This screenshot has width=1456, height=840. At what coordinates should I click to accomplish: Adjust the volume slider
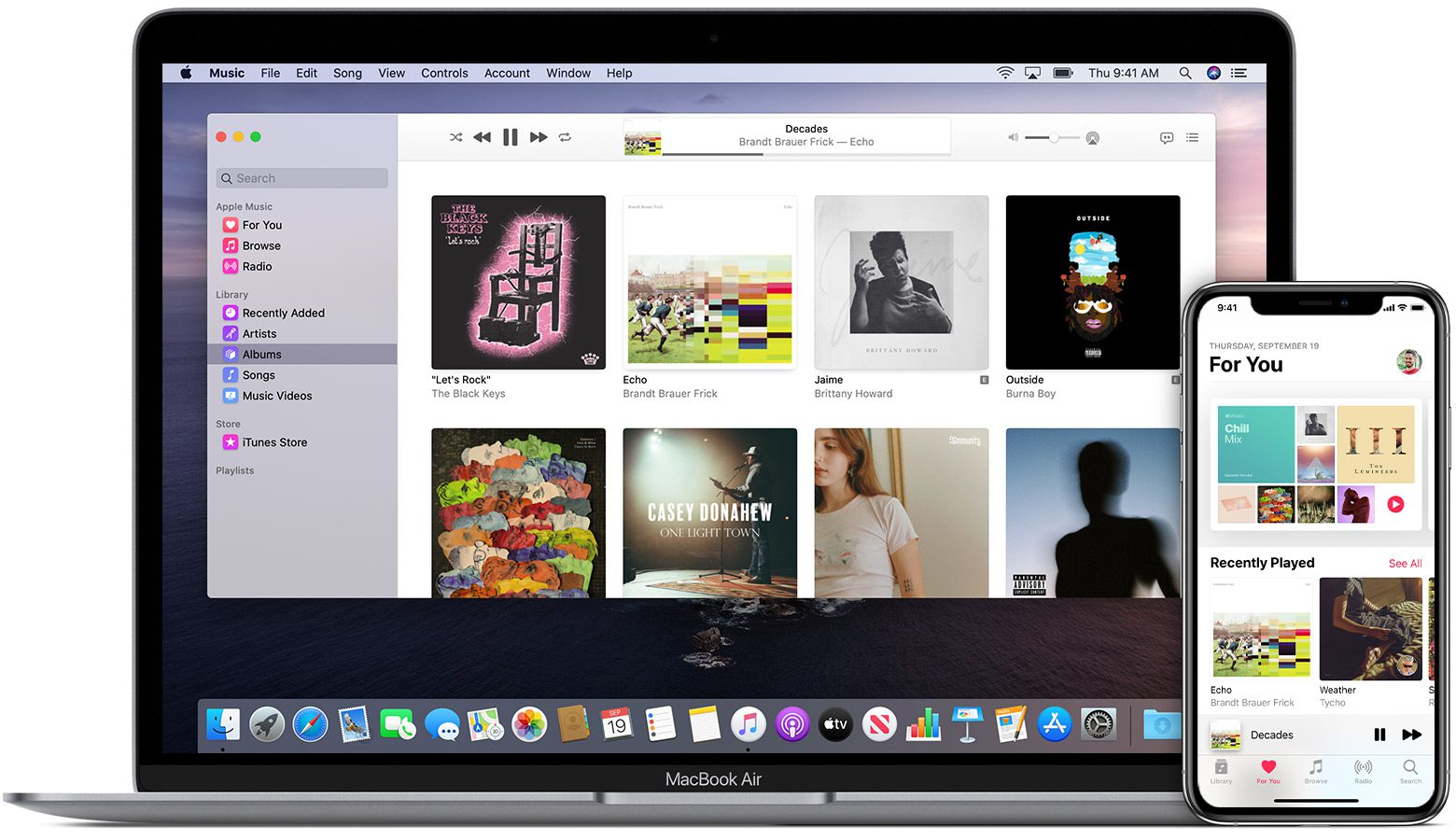(x=1052, y=138)
